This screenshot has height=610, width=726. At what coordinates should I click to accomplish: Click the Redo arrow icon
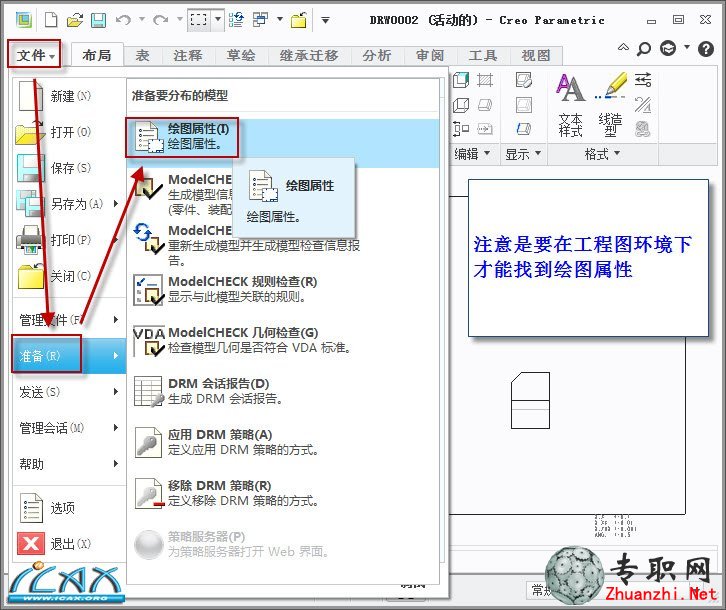tap(160, 20)
